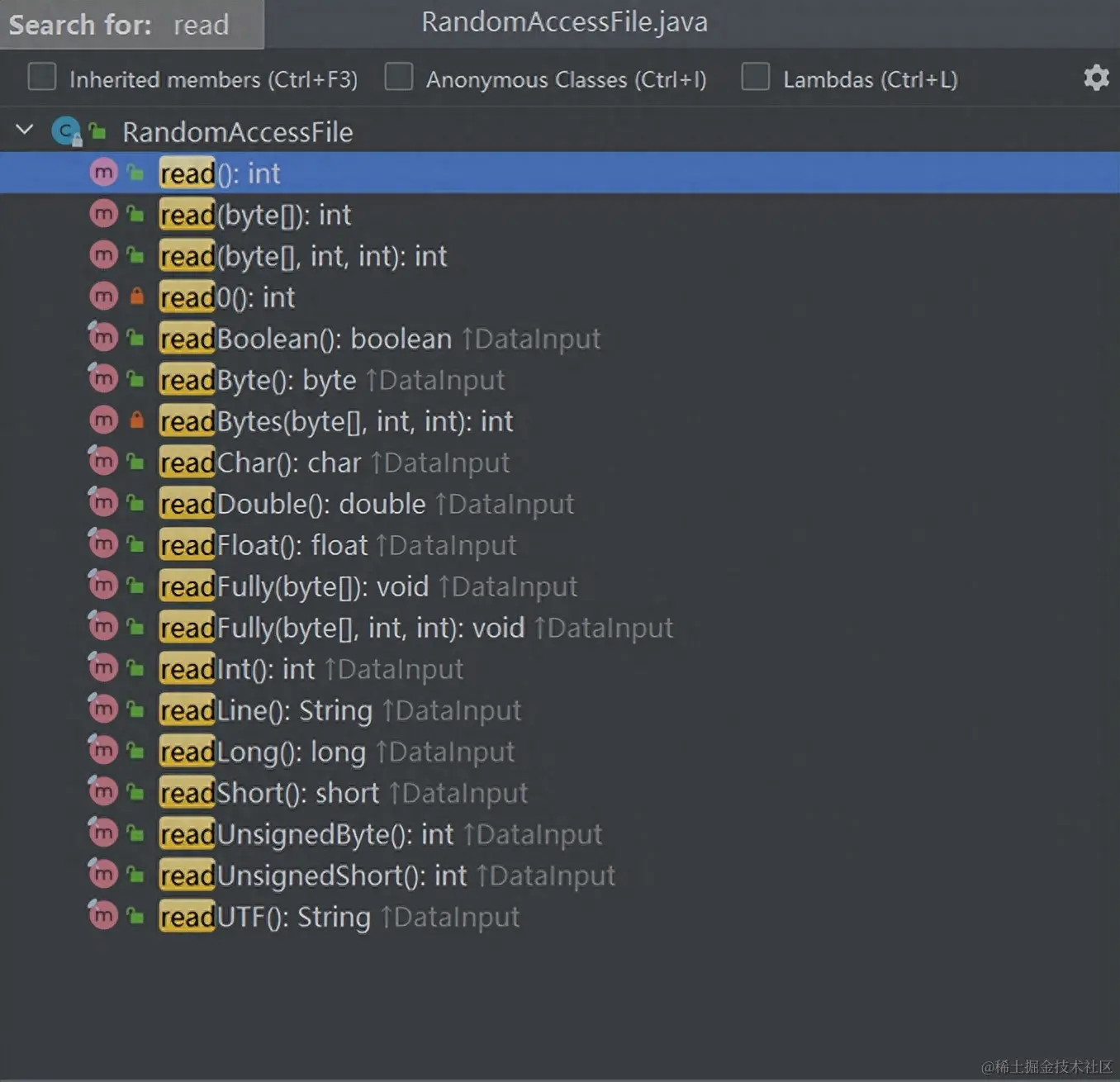Select readUnsignedByte(): int method
Viewport: 1120px width, 1082px height.
(x=306, y=834)
